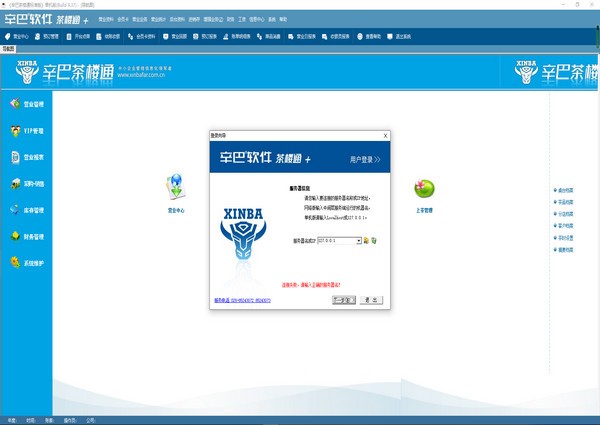Click the yellow icon beside server IP field

(366, 240)
